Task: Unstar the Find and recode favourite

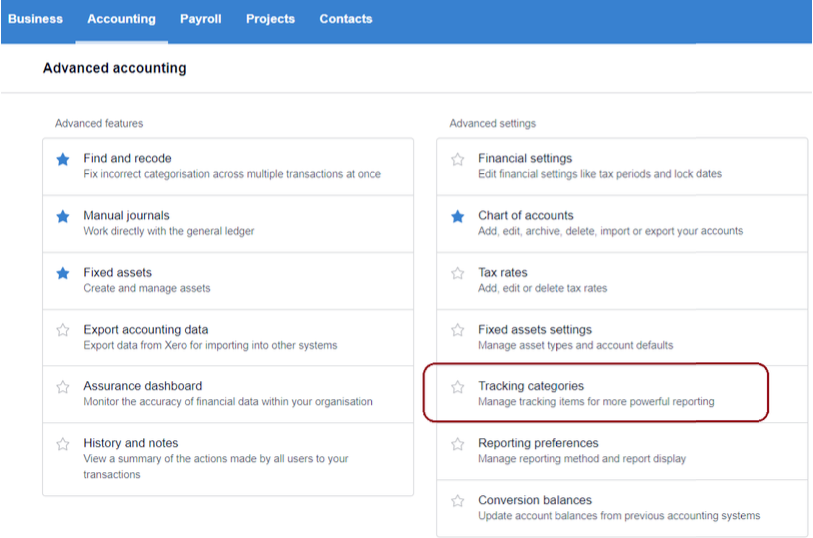Action: pyautogui.click(x=63, y=159)
